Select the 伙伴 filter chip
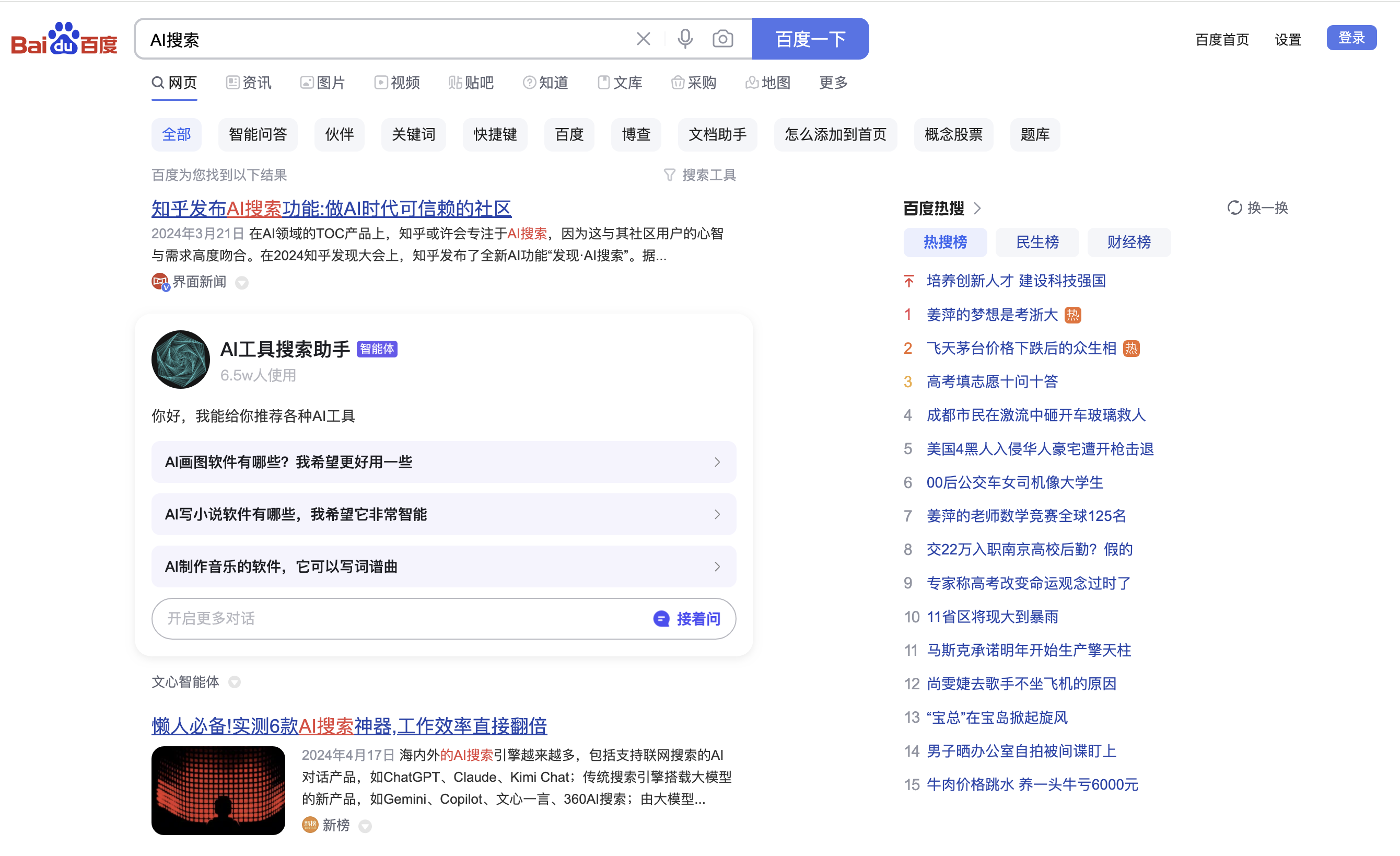 (x=339, y=135)
